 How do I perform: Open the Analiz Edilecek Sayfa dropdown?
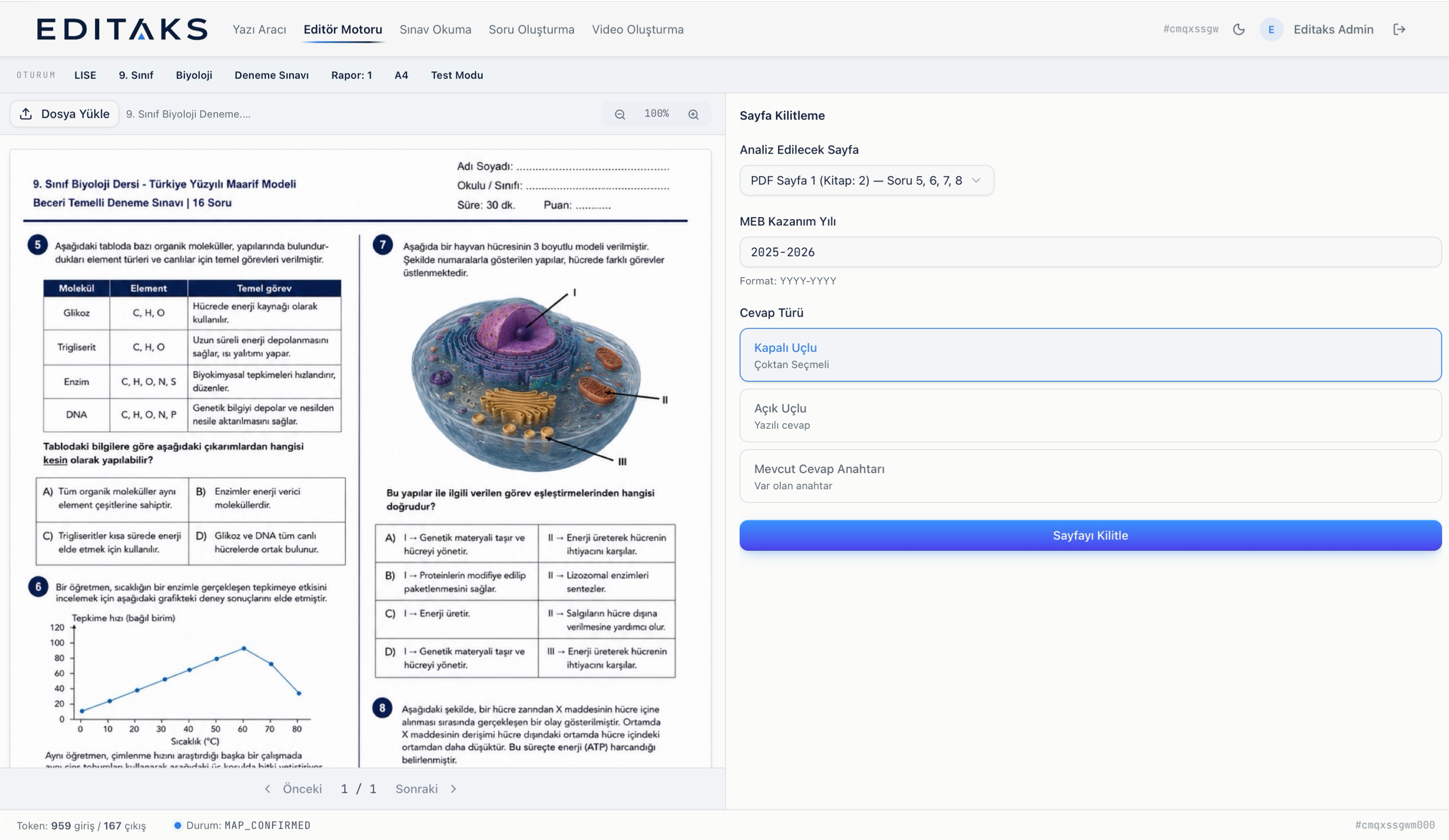866,181
